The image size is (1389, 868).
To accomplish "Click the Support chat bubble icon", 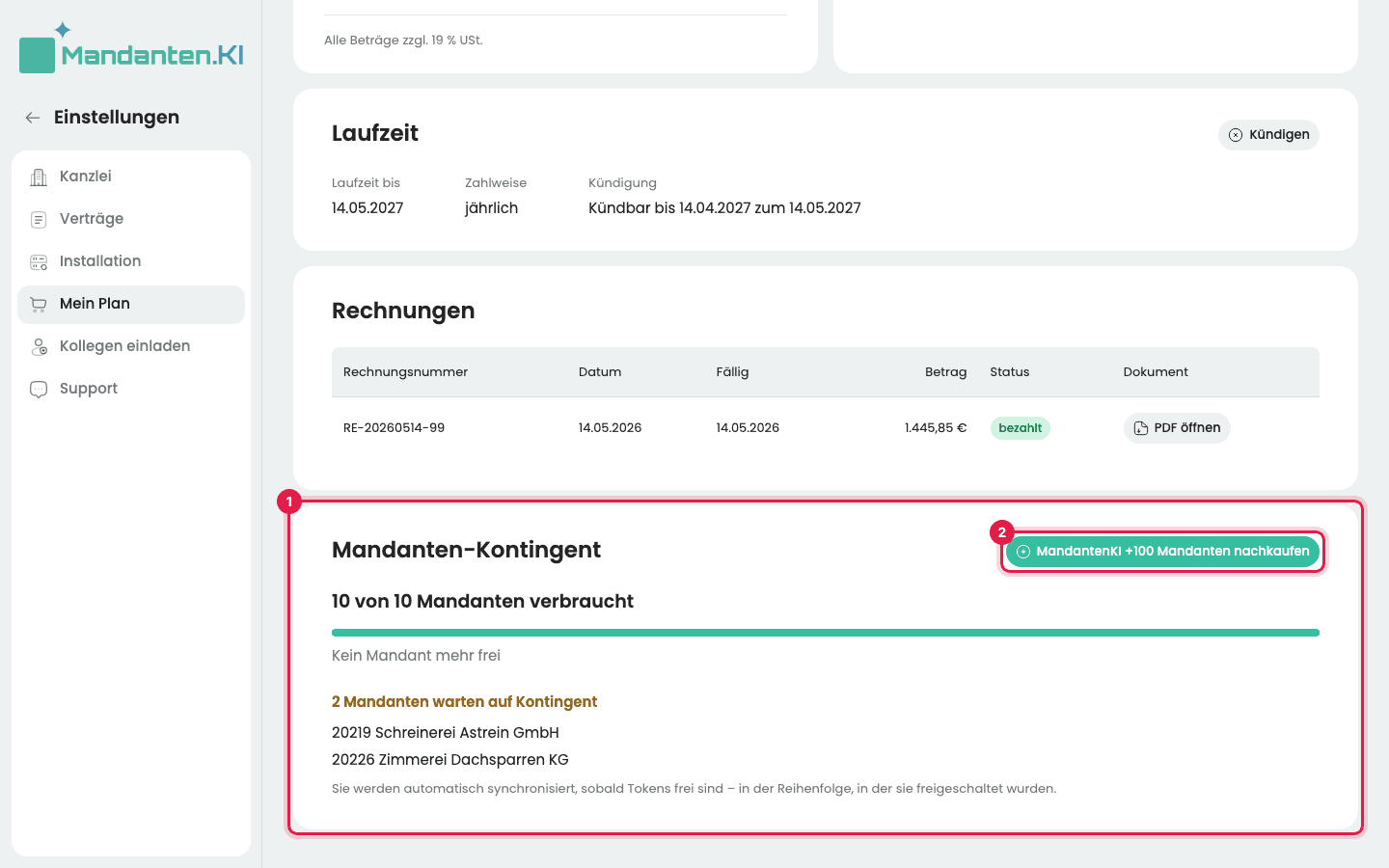I will 39,389.
